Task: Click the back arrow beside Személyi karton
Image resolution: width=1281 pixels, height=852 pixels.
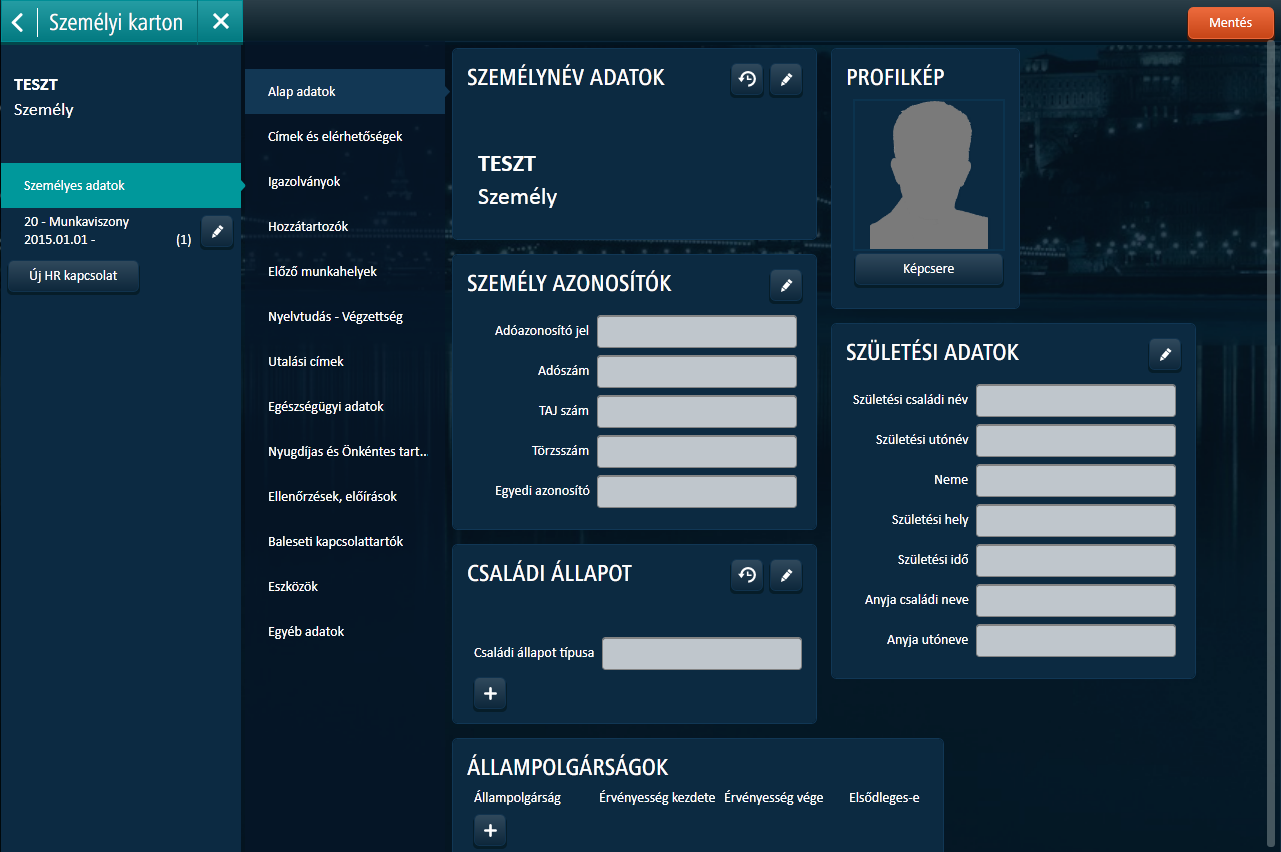Action: [18, 22]
